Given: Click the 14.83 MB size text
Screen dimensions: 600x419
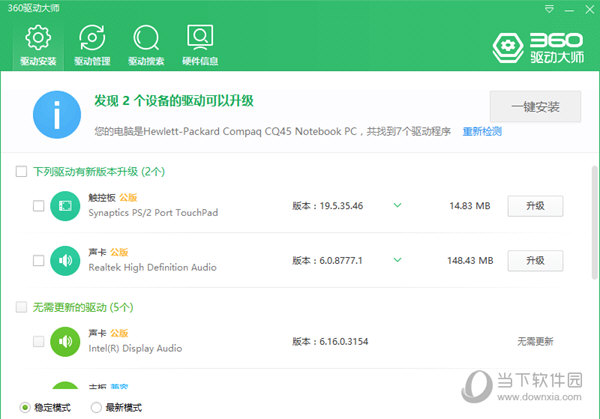Looking at the screenshot, I should [x=470, y=206].
